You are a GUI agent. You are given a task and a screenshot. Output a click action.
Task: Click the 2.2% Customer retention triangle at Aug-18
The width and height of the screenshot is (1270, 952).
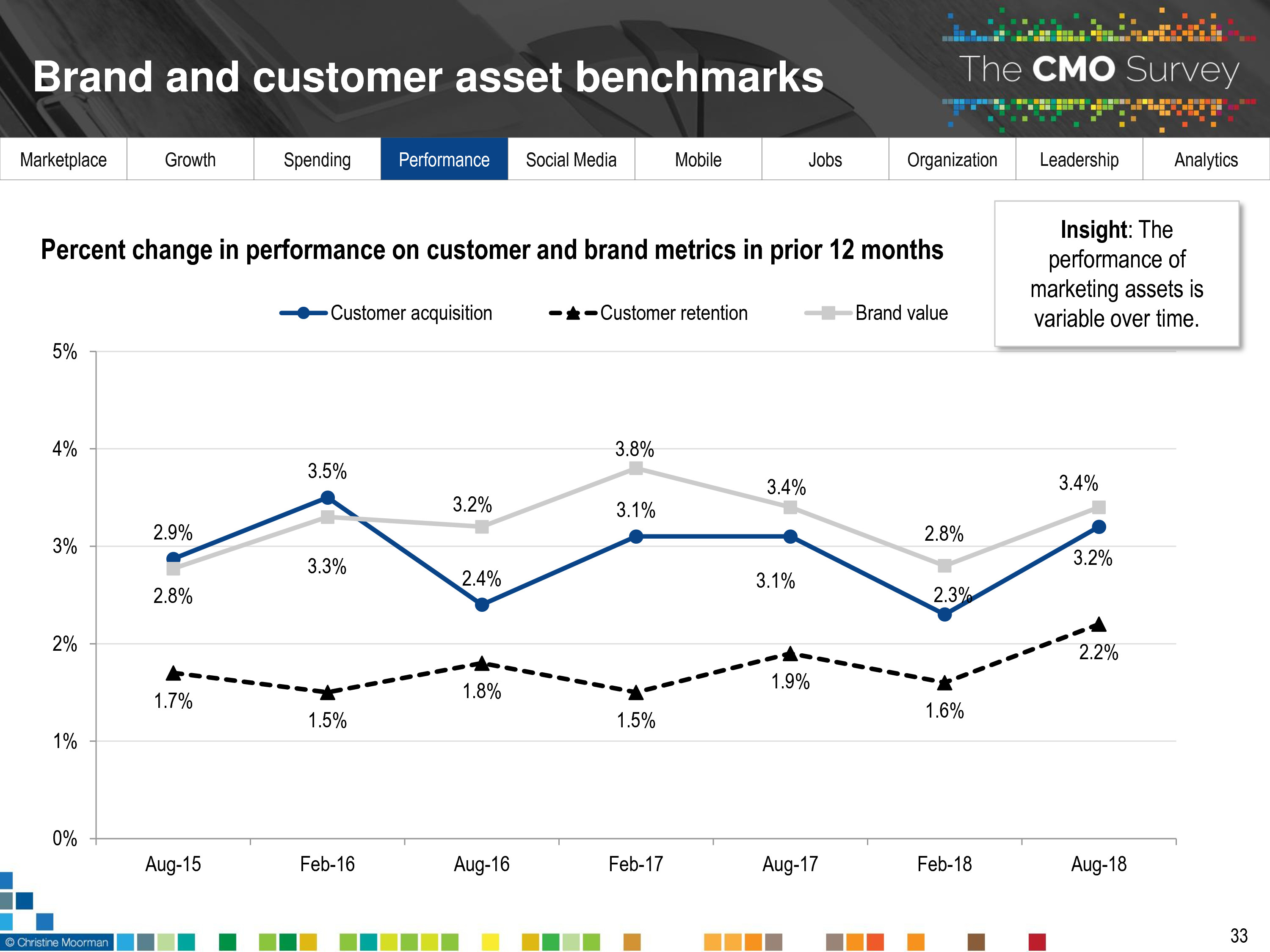click(x=1098, y=625)
